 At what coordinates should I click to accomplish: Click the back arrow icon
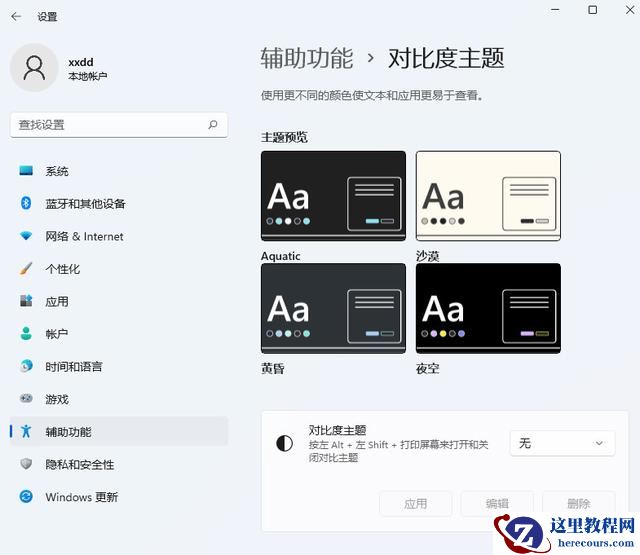16,16
